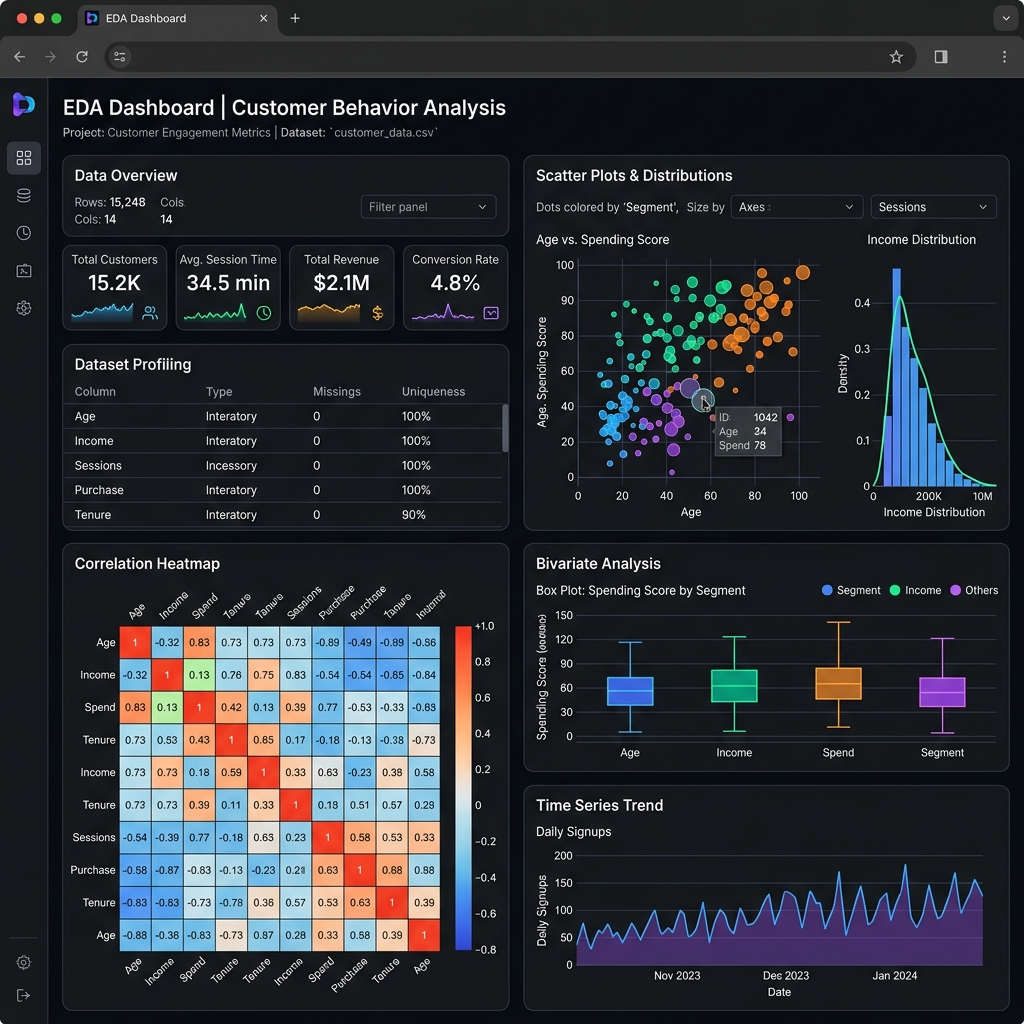Click the Incessory type cell for Sessions
The height and width of the screenshot is (1024, 1024).
(231, 466)
